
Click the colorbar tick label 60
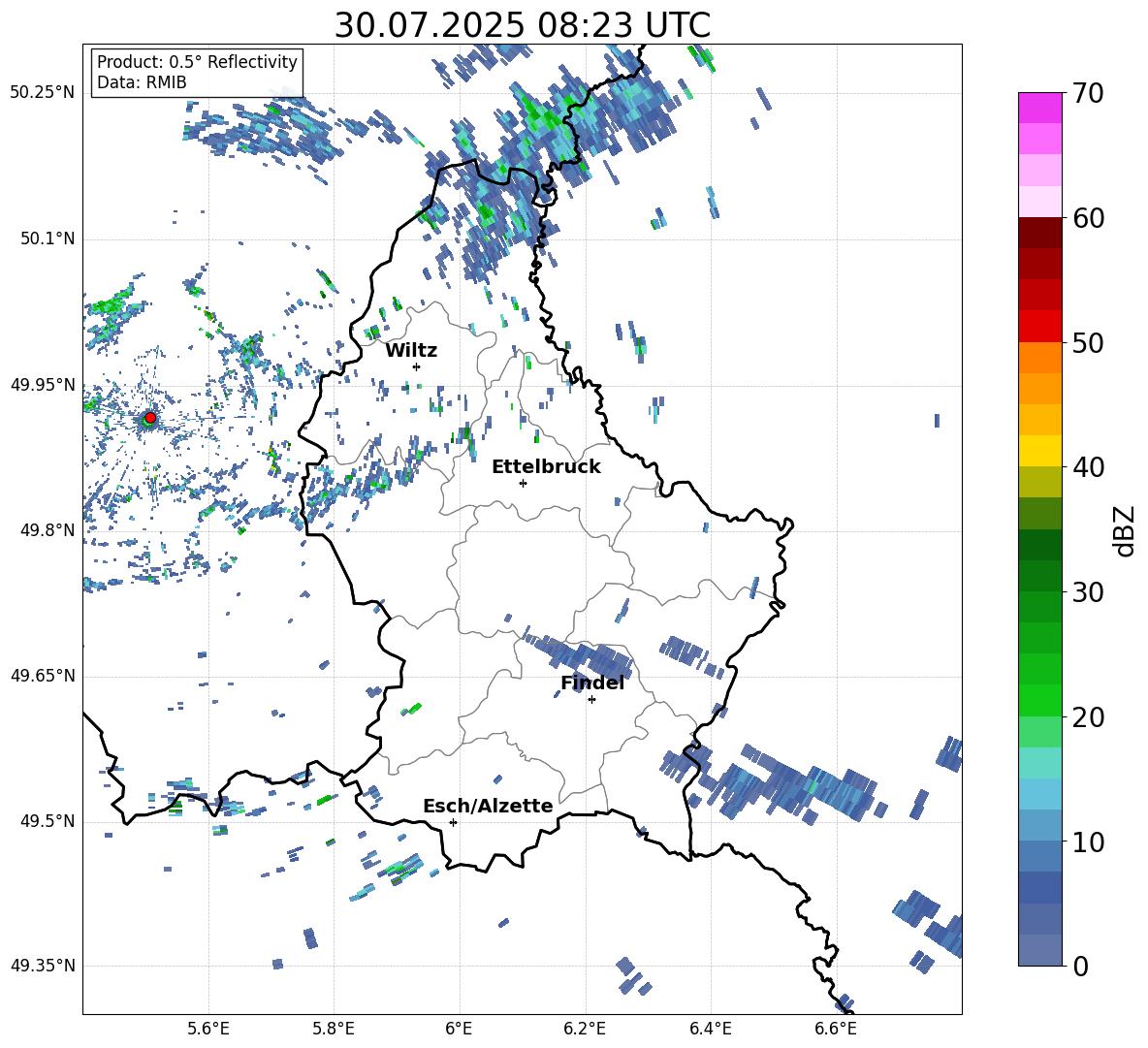[1088, 218]
